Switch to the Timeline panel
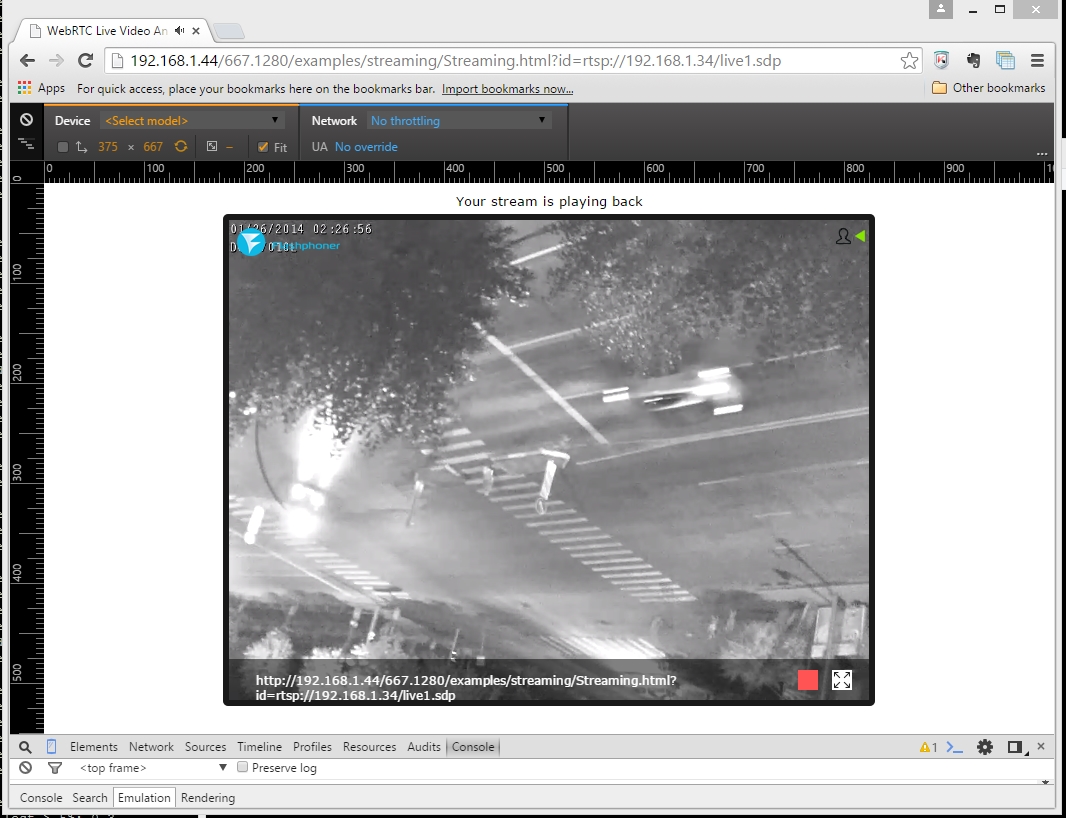The height and width of the screenshot is (818, 1066). 259,747
